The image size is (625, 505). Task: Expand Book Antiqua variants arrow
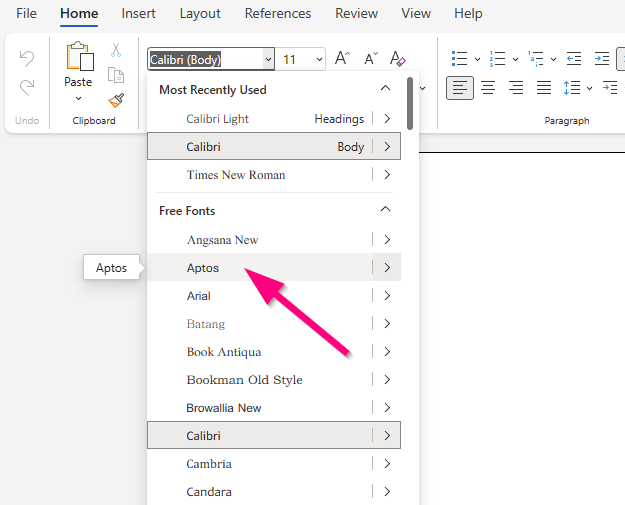pos(387,351)
